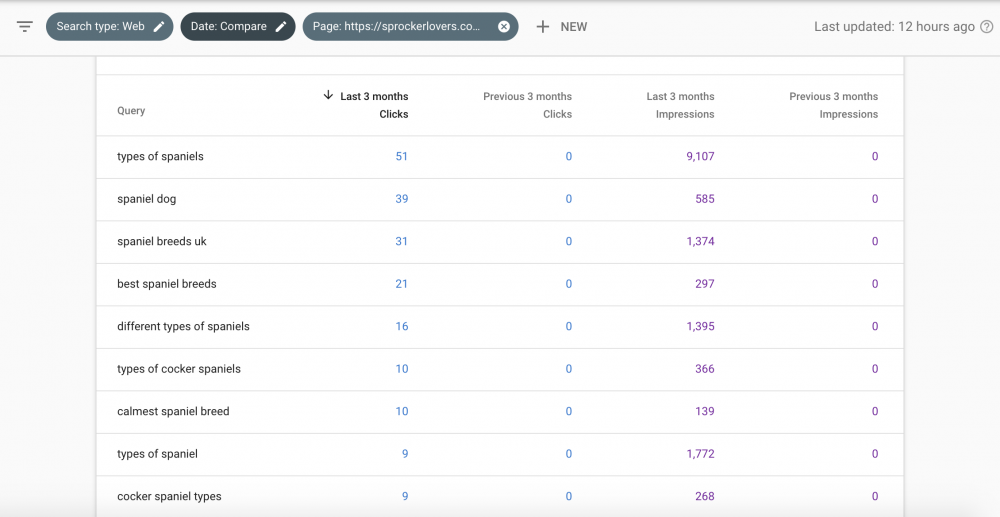Sort by Previous 3 months Impressions header
Viewport: 1000px width, 517px height.
(833, 105)
